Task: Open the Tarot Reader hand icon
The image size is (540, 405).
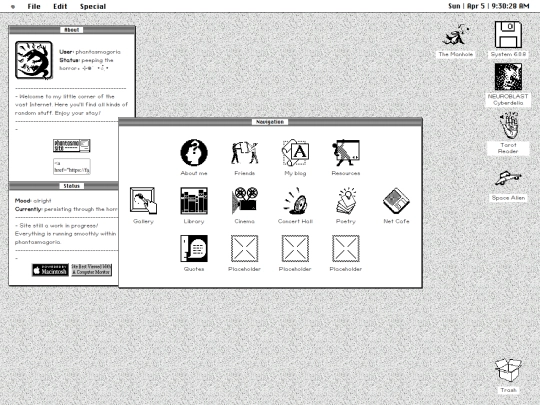Action: point(508,125)
